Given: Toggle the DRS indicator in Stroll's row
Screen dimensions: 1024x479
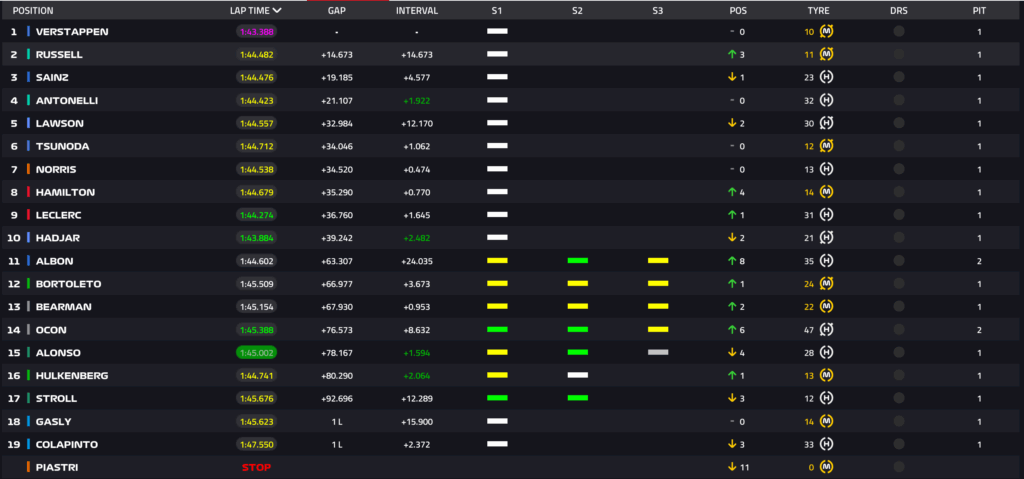Looking at the screenshot, I should pos(898,398).
